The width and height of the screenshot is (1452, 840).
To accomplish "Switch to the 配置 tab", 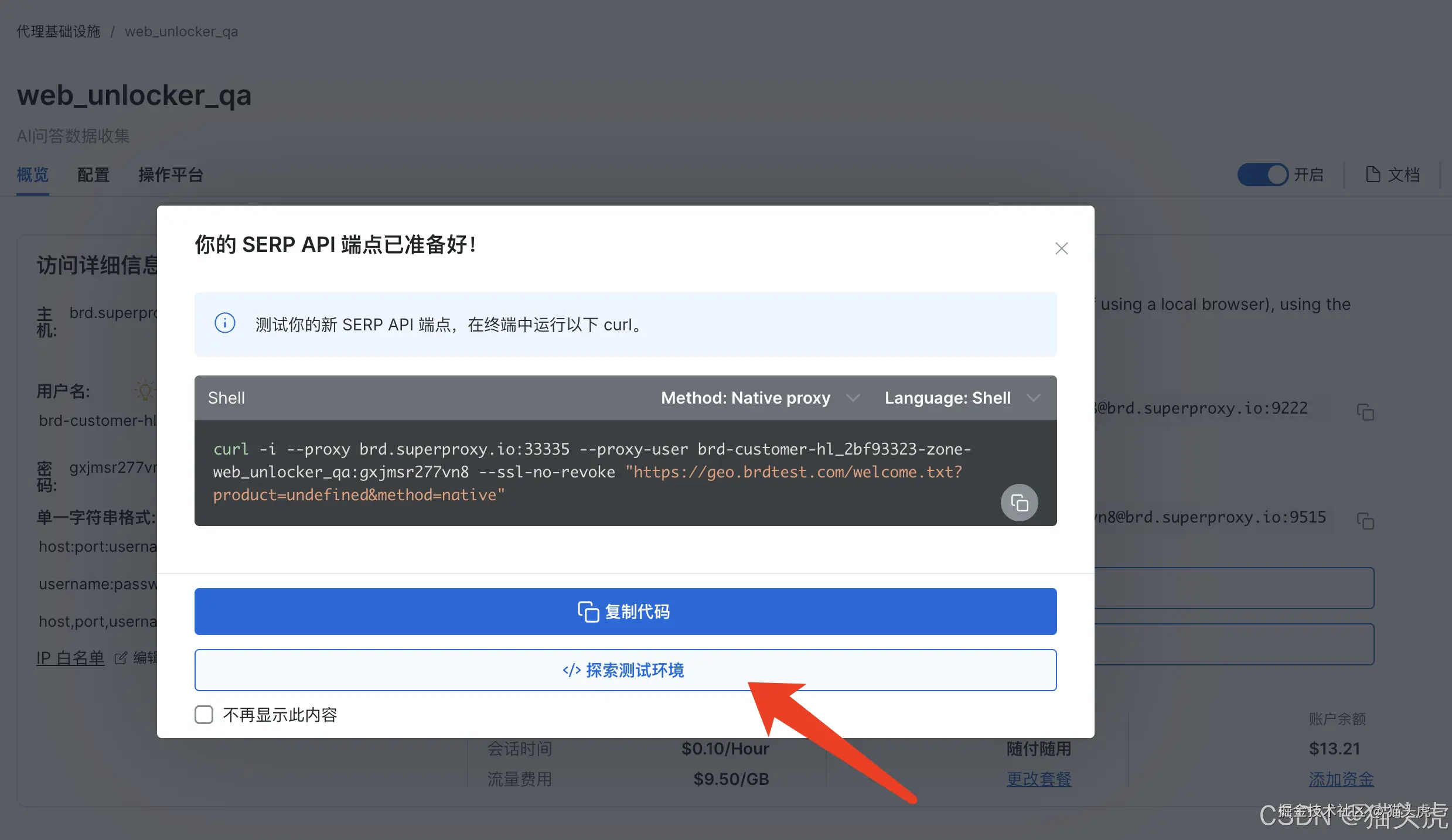I will click(93, 175).
